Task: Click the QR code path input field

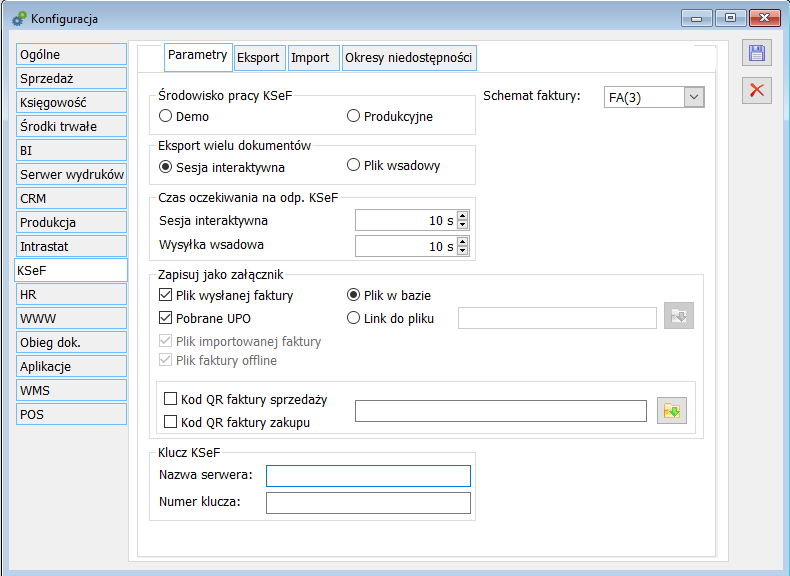Action: [501, 411]
